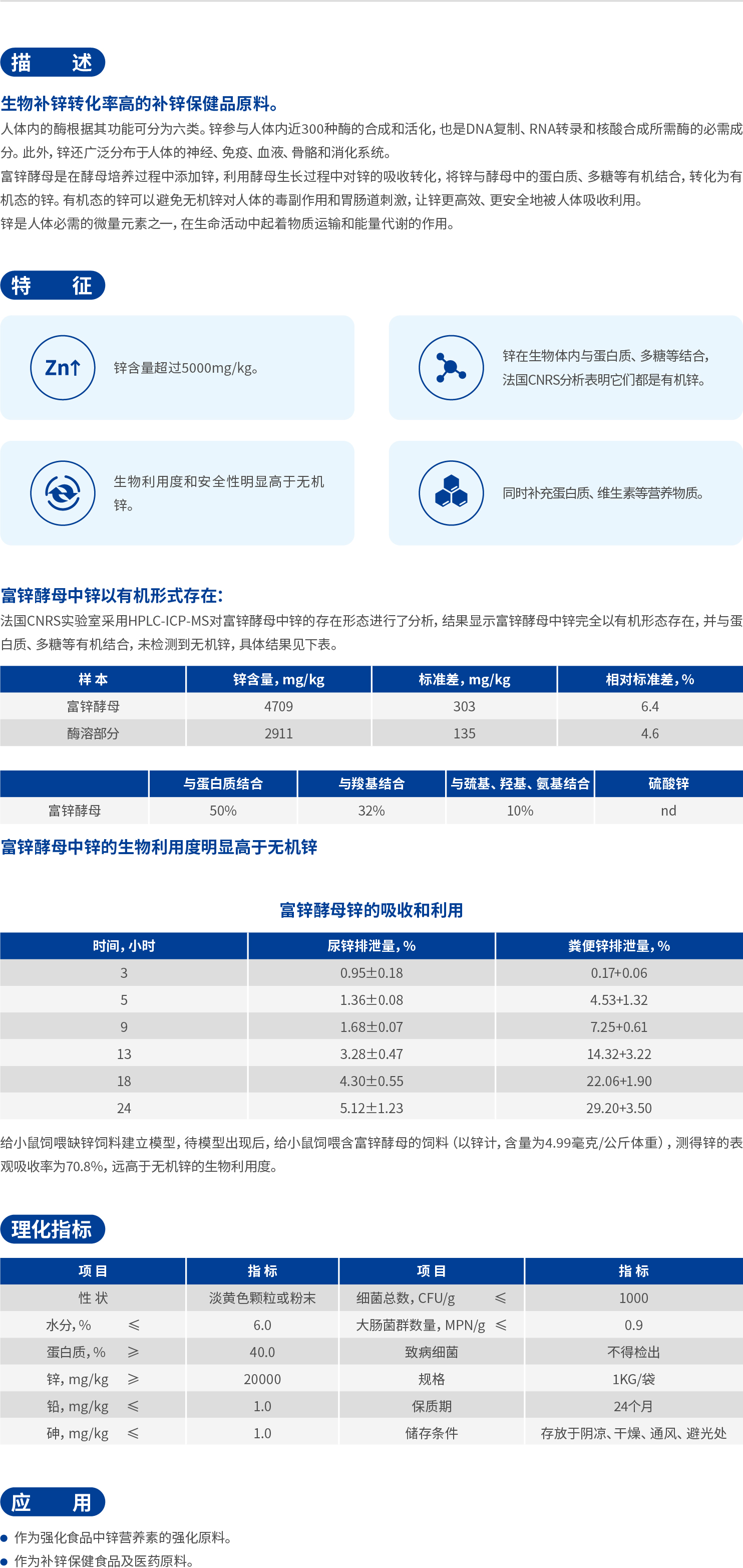
Task: Click the 砷, mg/kg row label
Action: tap(77, 1433)
